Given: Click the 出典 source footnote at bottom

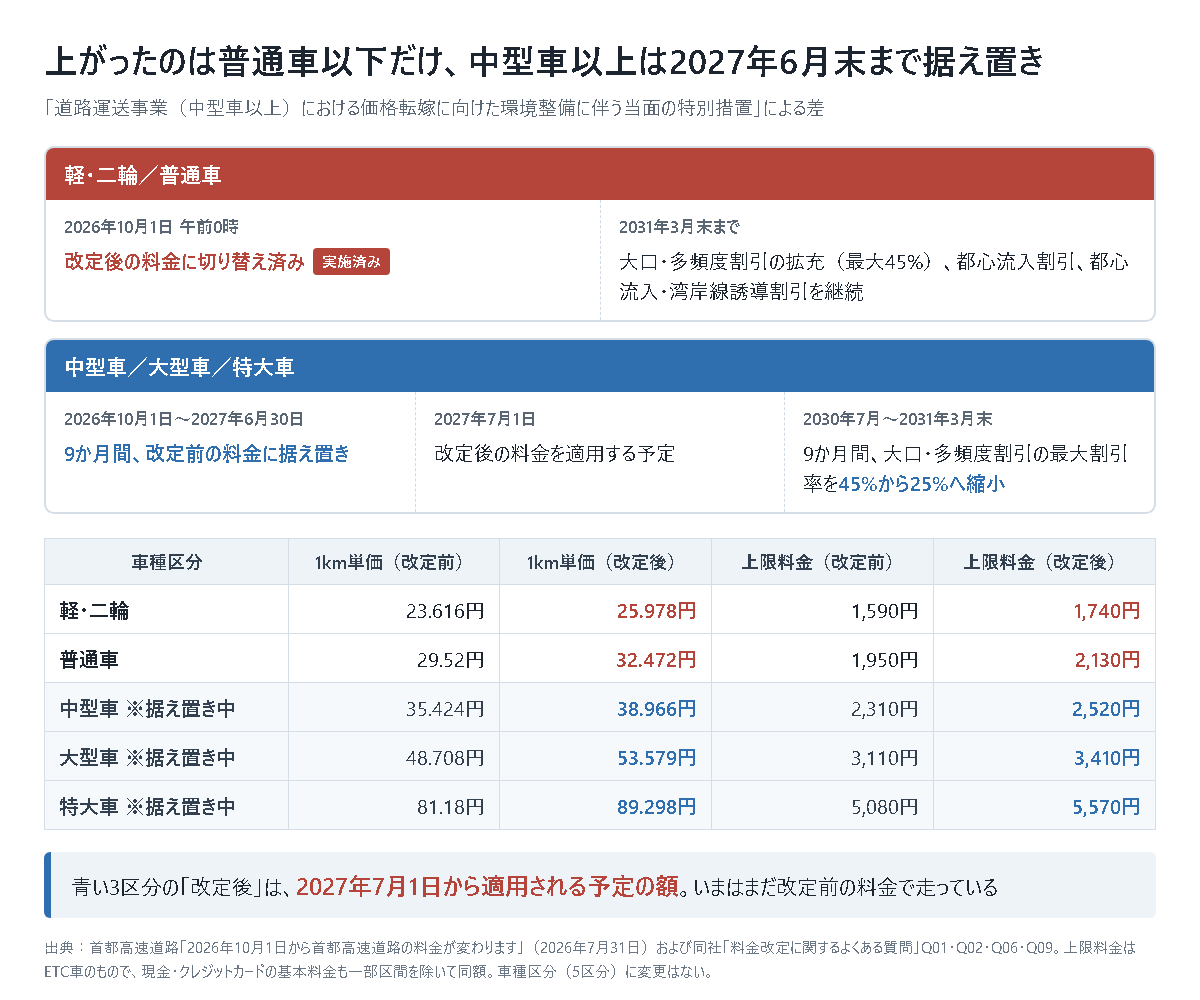Looking at the screenshot, I should point(590,958).
